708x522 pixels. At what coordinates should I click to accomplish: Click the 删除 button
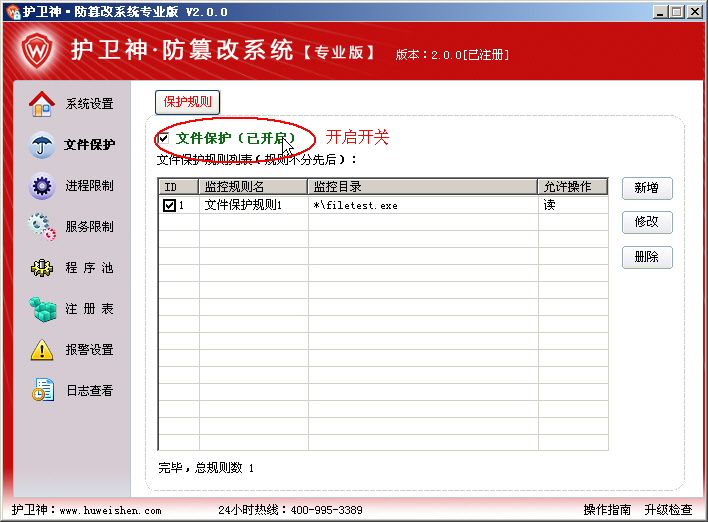646,257
